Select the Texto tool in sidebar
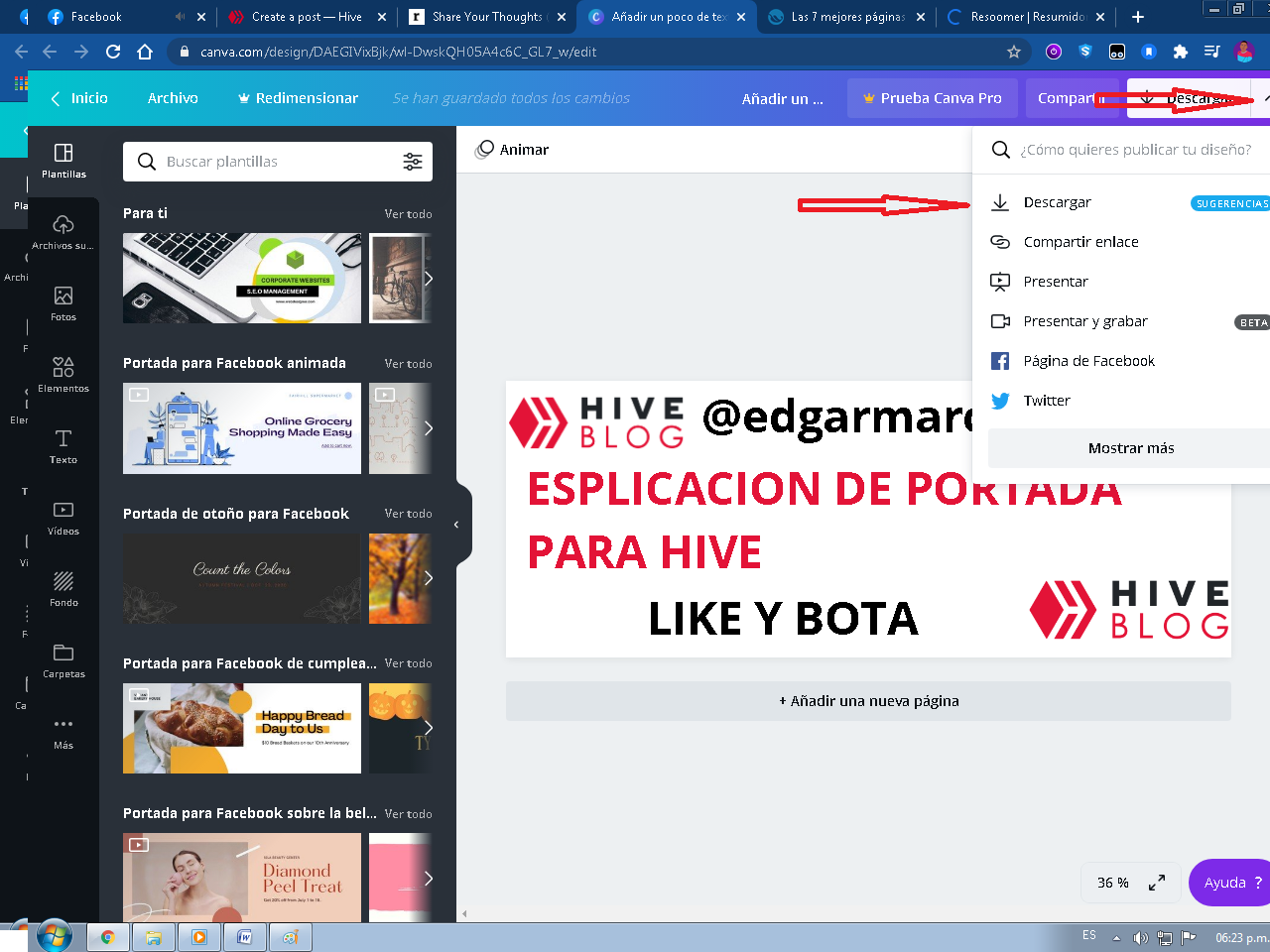The image size is (1270, 952). point(63,447)
